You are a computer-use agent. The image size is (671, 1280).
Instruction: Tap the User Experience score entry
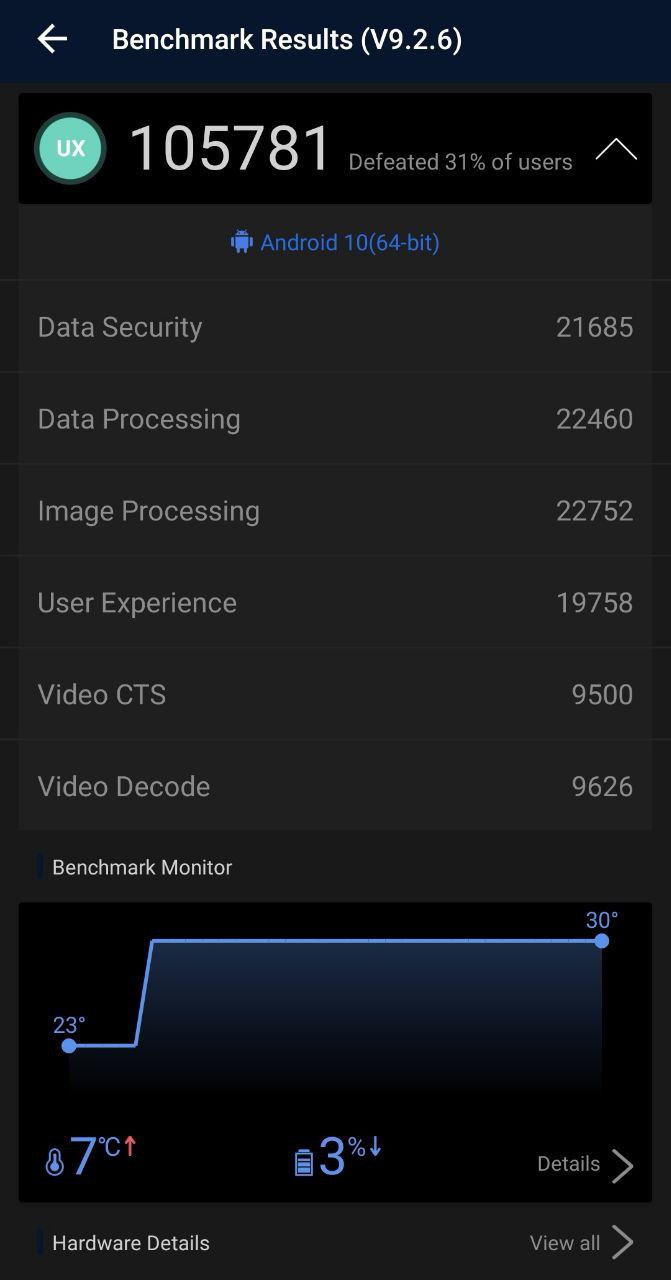click(x=335, y=602)
